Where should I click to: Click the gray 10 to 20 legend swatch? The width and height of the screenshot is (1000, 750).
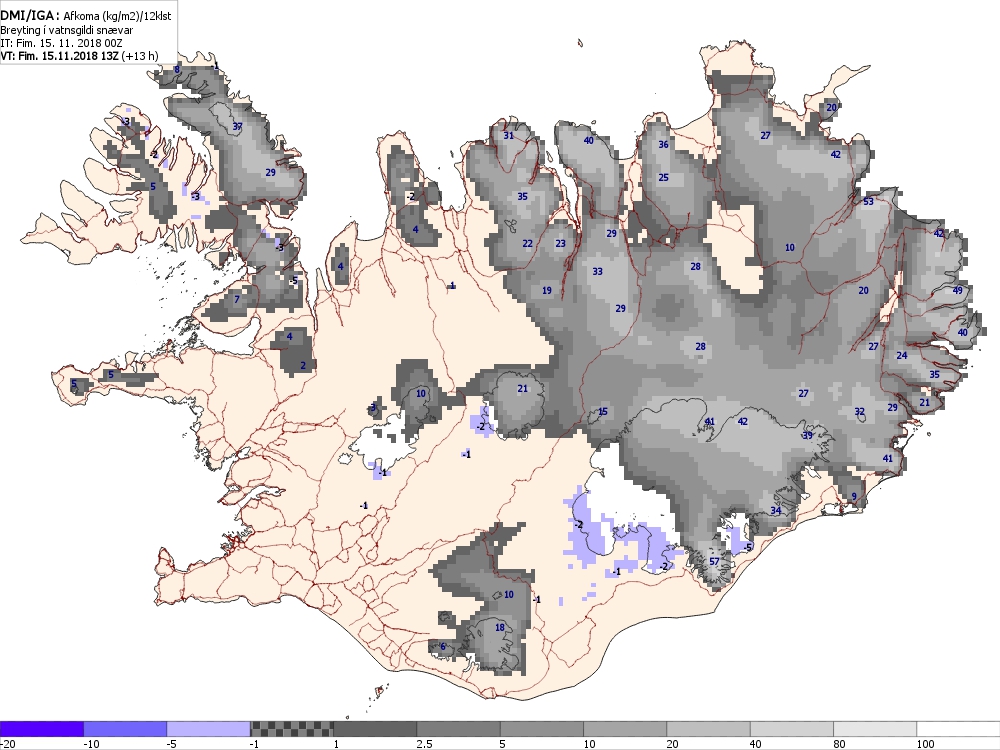(x=625, y=728)
